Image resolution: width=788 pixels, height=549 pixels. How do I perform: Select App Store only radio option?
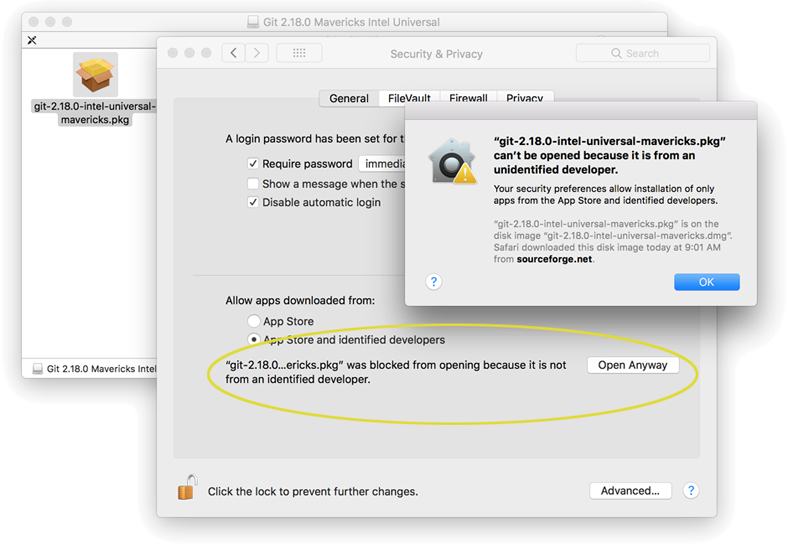pos(254,321)
